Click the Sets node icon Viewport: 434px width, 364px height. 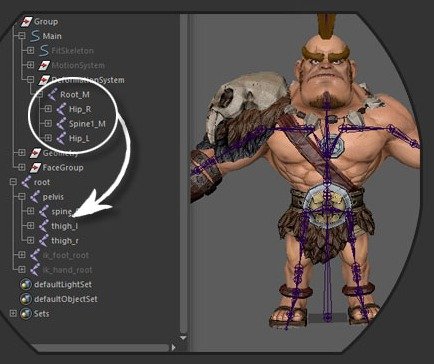click(26, 314)
